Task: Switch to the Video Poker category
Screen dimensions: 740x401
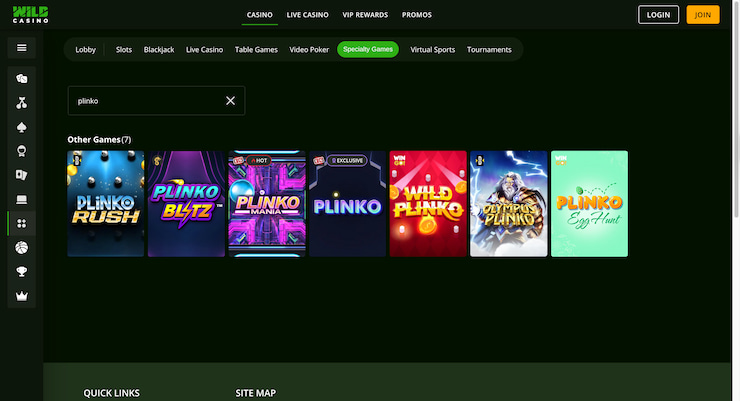Action: point(309,50)
